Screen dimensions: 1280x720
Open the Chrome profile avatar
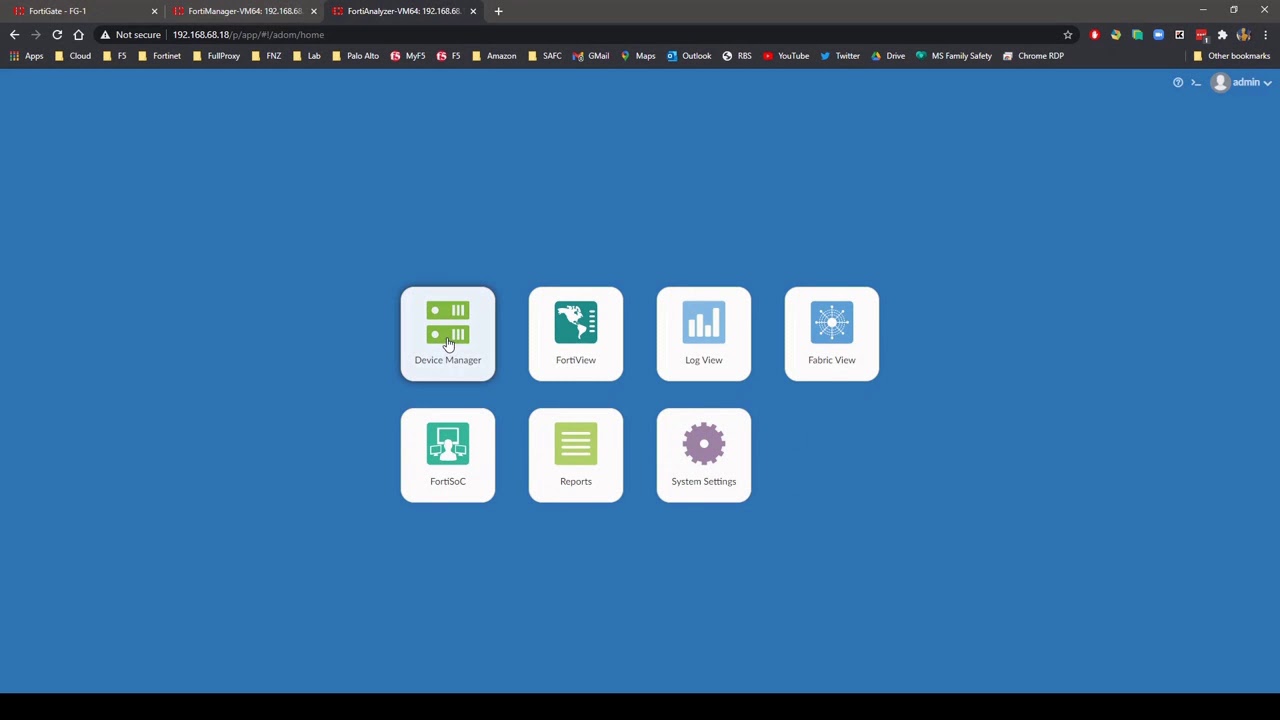pos(1243,35)
